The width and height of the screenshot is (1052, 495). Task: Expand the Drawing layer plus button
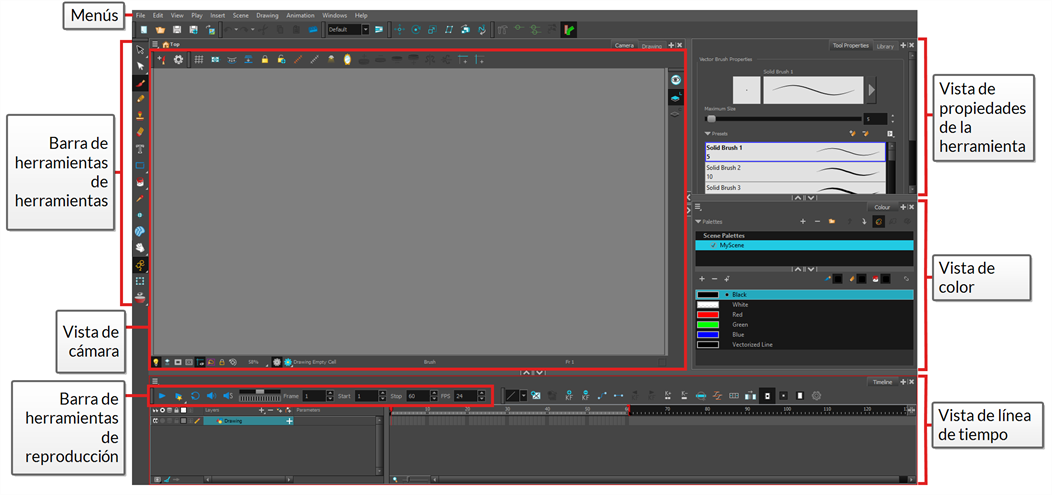290,421
